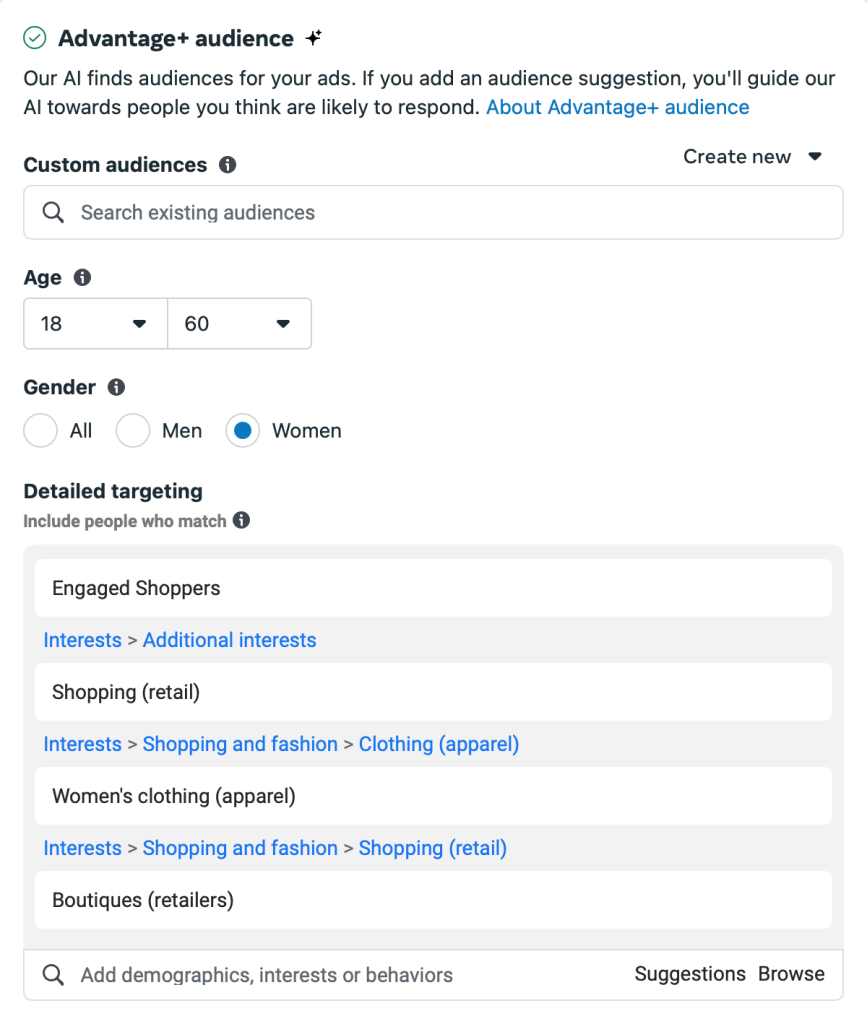867x1024 pixels.
Task: Select the Women gender radio button
Action: pyautogui.click(x=243, y=431)
